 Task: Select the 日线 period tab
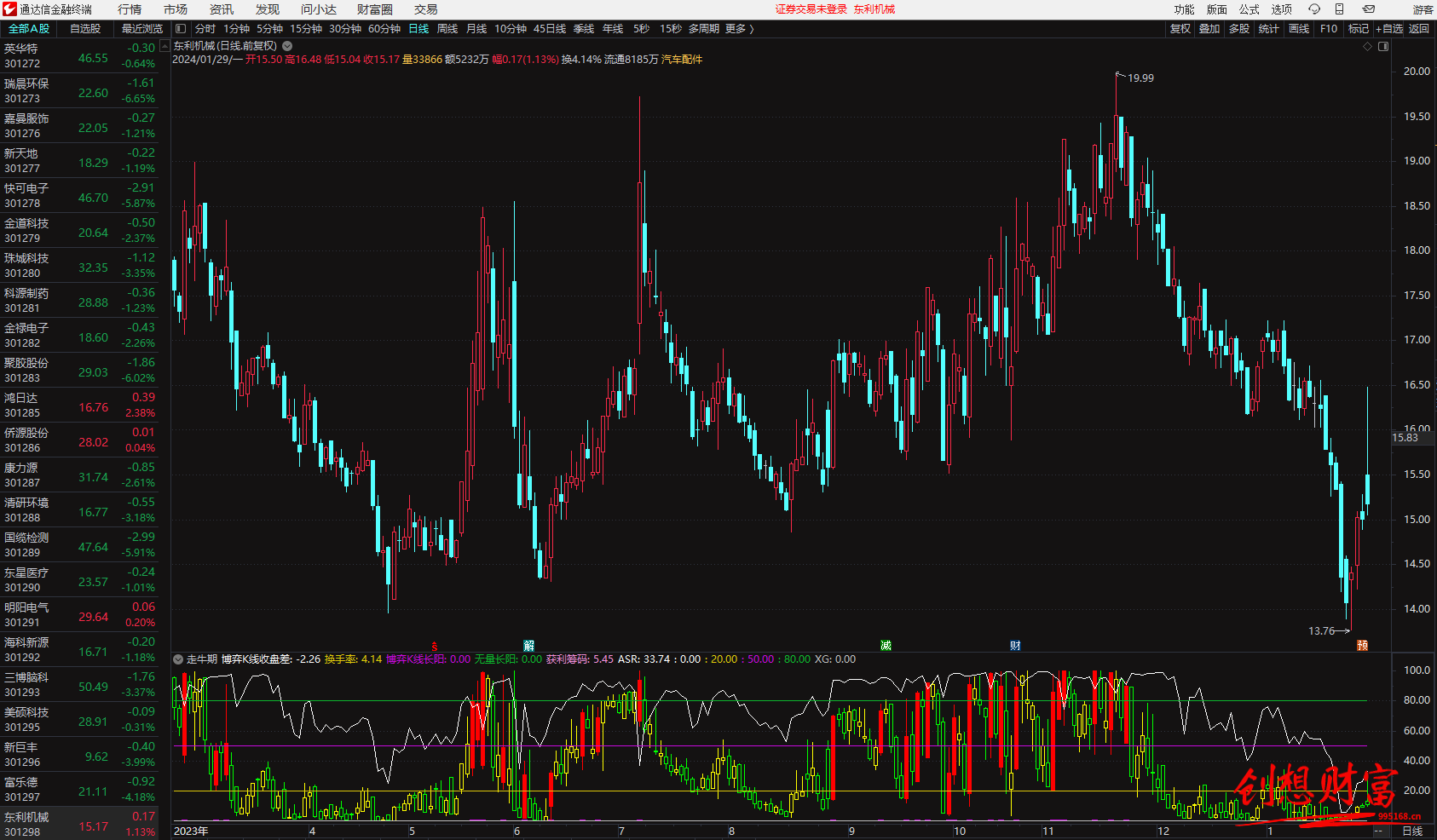[x=418, y=29]
